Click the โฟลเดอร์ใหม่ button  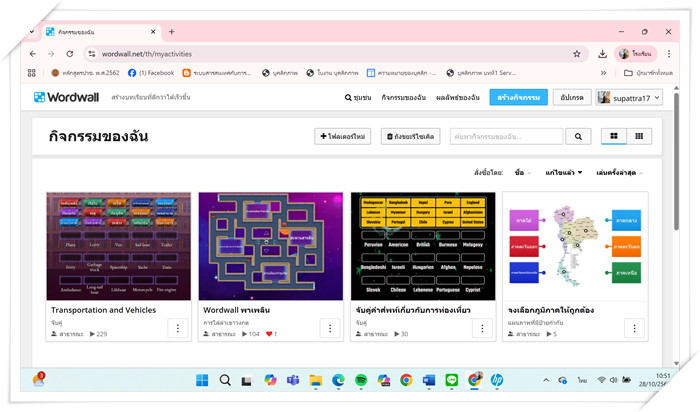[x=343, y=136]
